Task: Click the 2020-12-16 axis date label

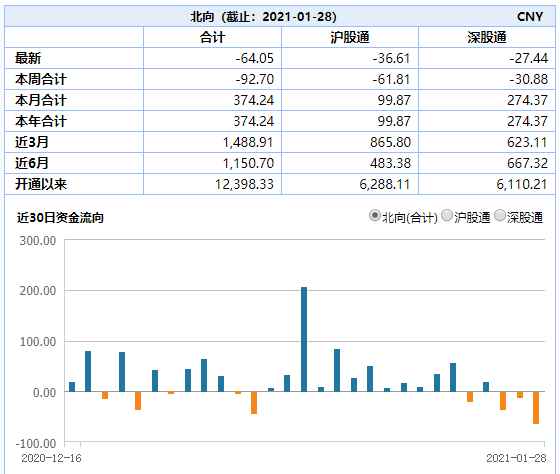Action: point(51,458)
